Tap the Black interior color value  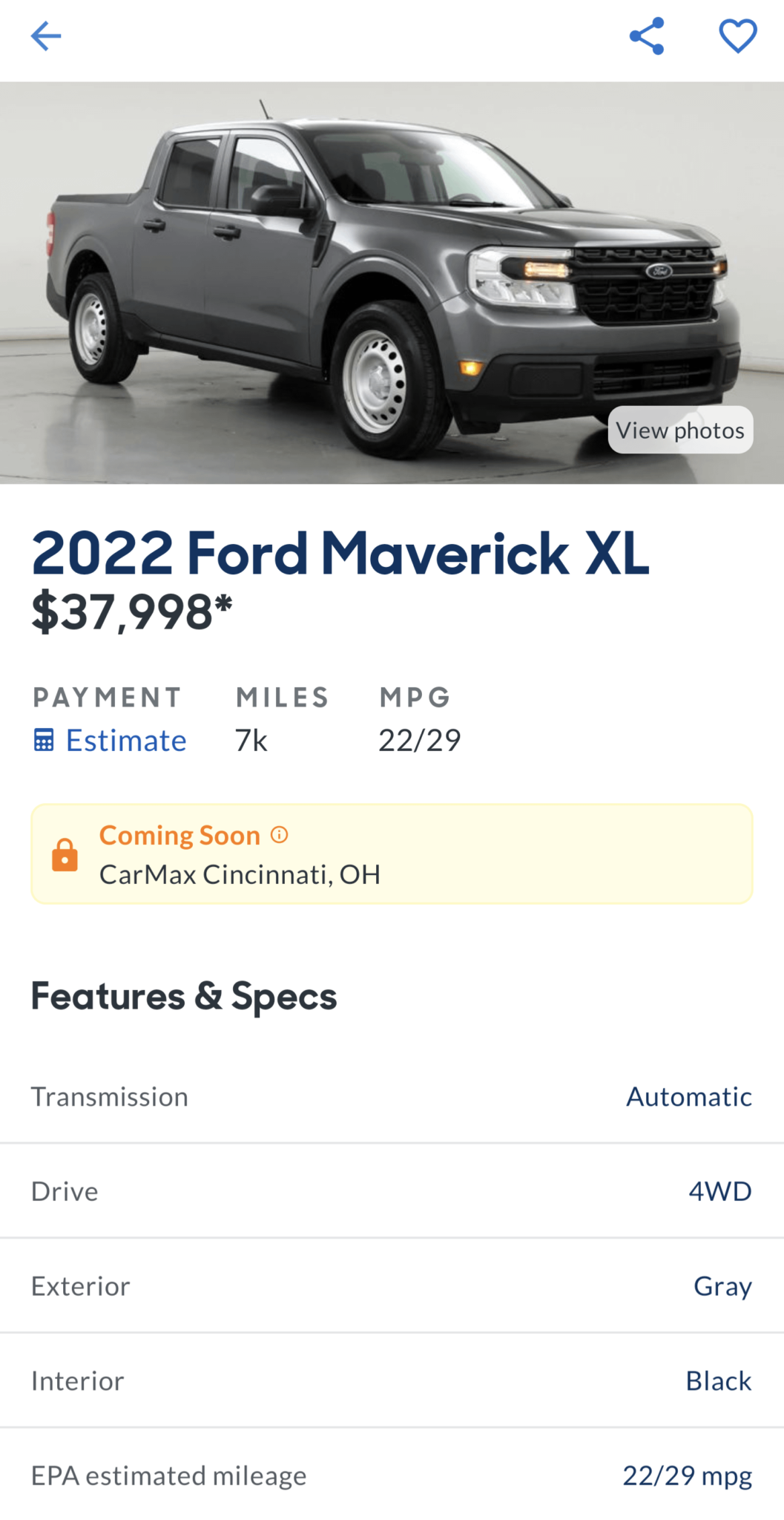[718, 1380]
